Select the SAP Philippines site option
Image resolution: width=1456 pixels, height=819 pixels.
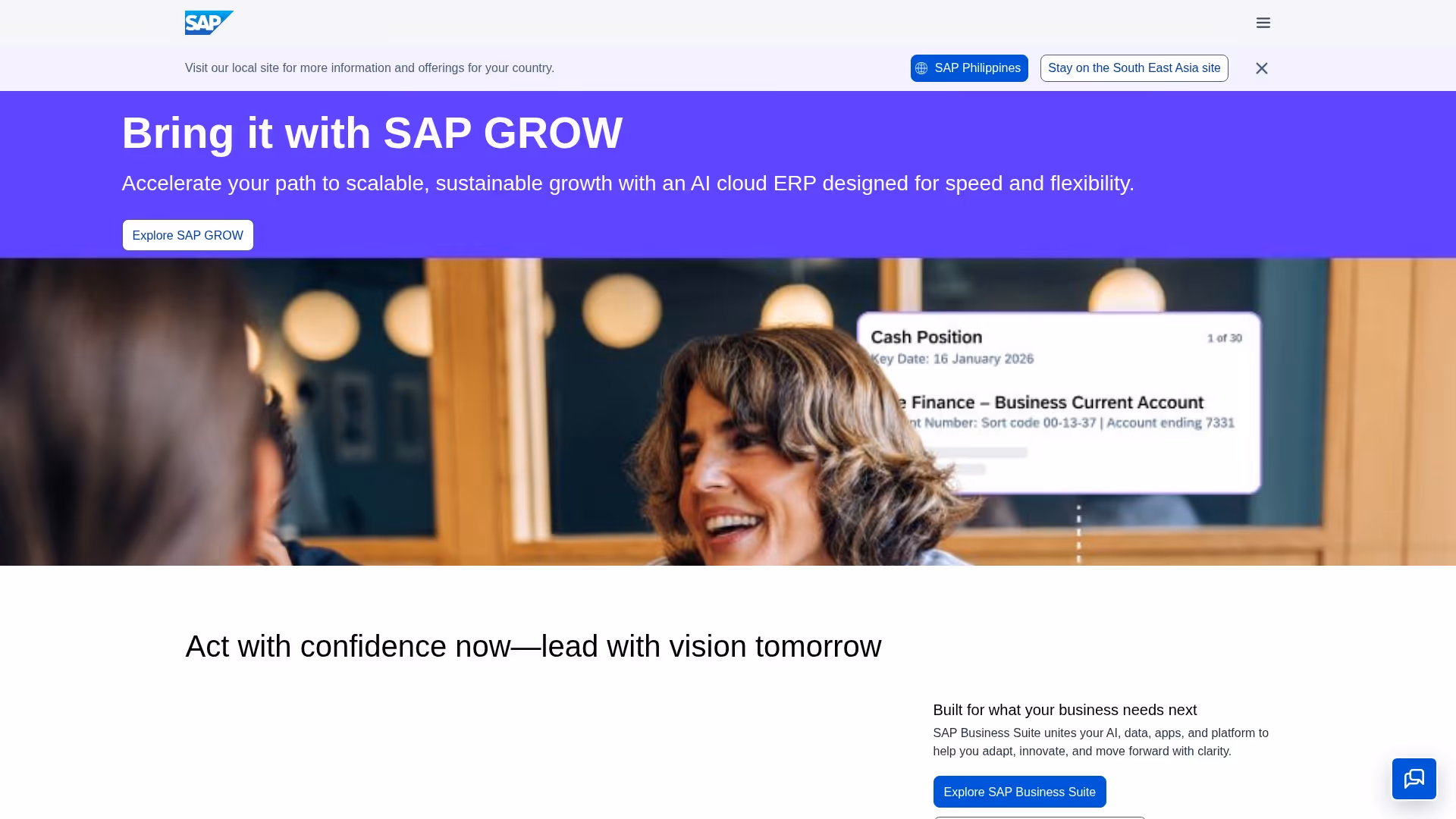click(968, 67)
